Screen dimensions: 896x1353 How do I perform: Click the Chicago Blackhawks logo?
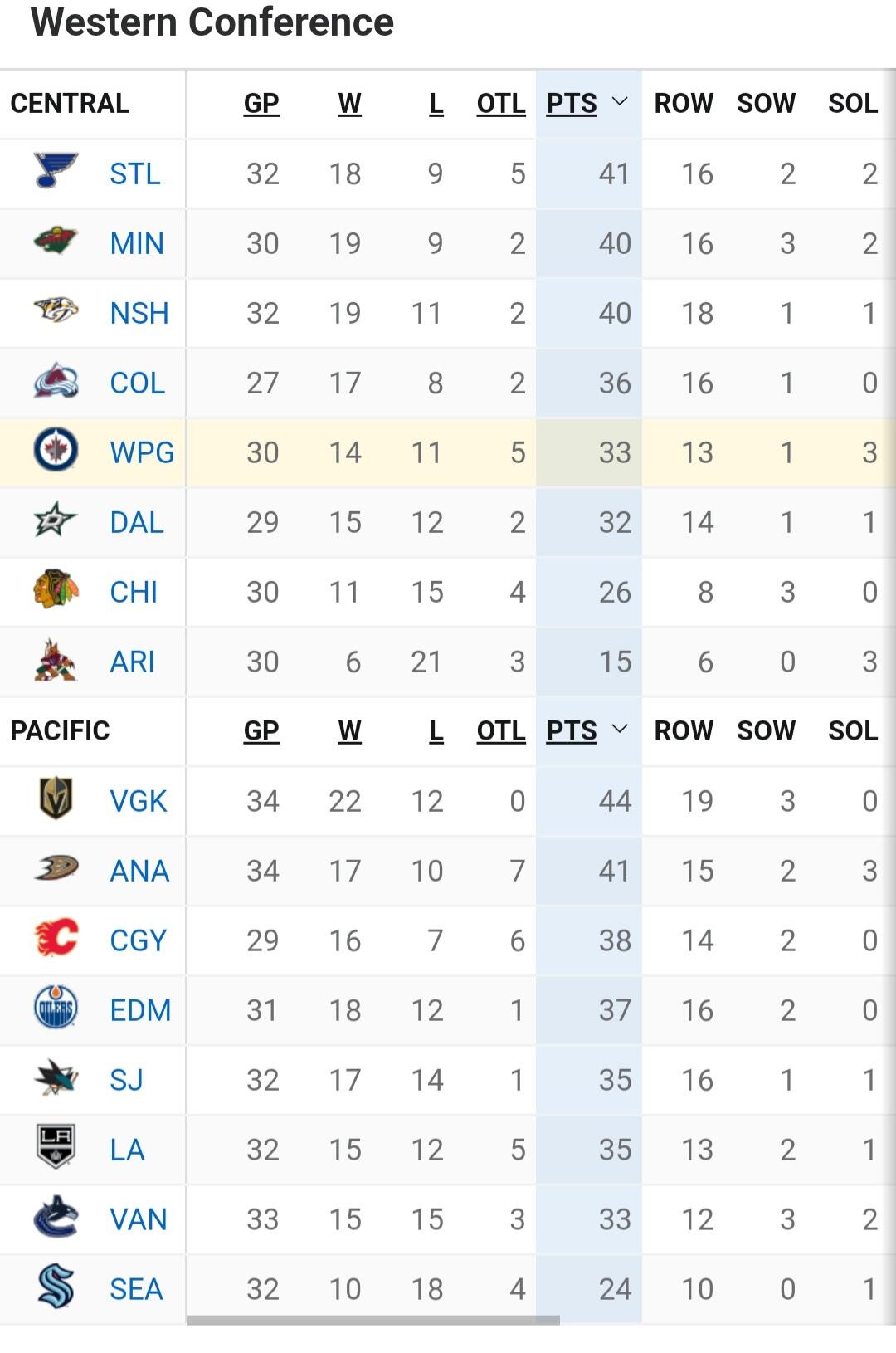coord(56,590)
